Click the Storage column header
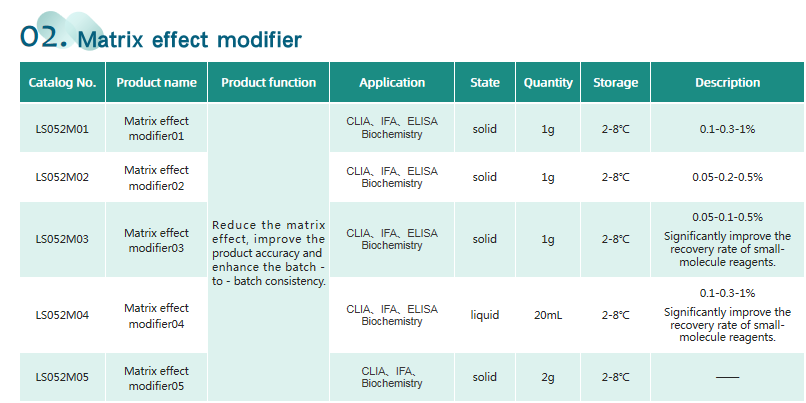Image resolution: width=806 pixels, height=403 pixels. (615, 82)
